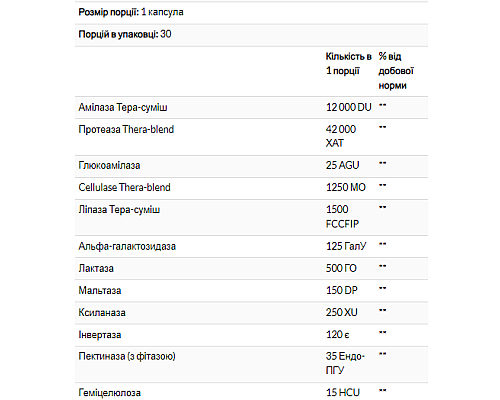Click the '% від добової норми' column header
This screenshot has width=500, height=400.
point(396,71)
